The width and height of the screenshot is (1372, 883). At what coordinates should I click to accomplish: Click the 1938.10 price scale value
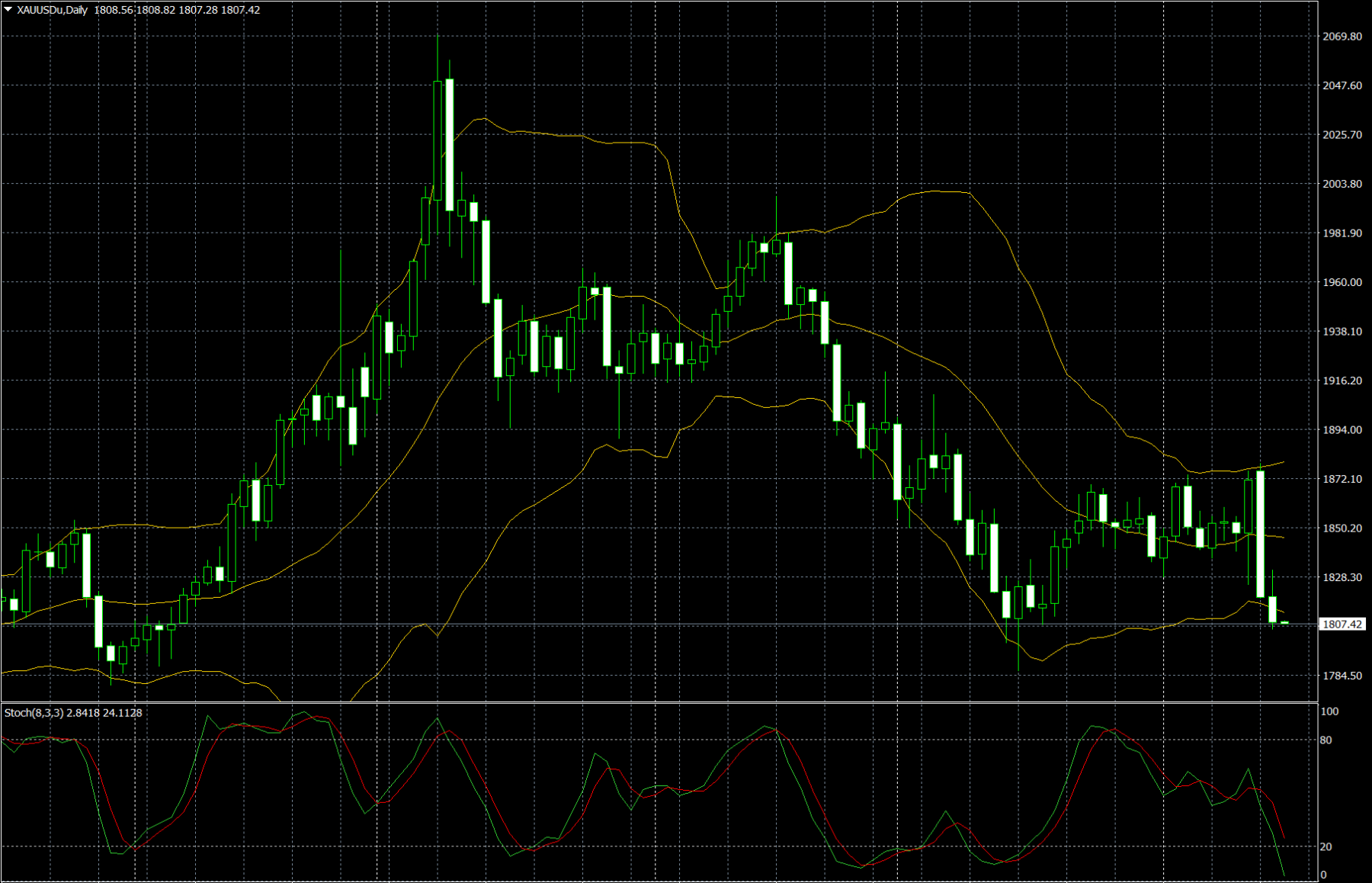[x=1342, y=332]
